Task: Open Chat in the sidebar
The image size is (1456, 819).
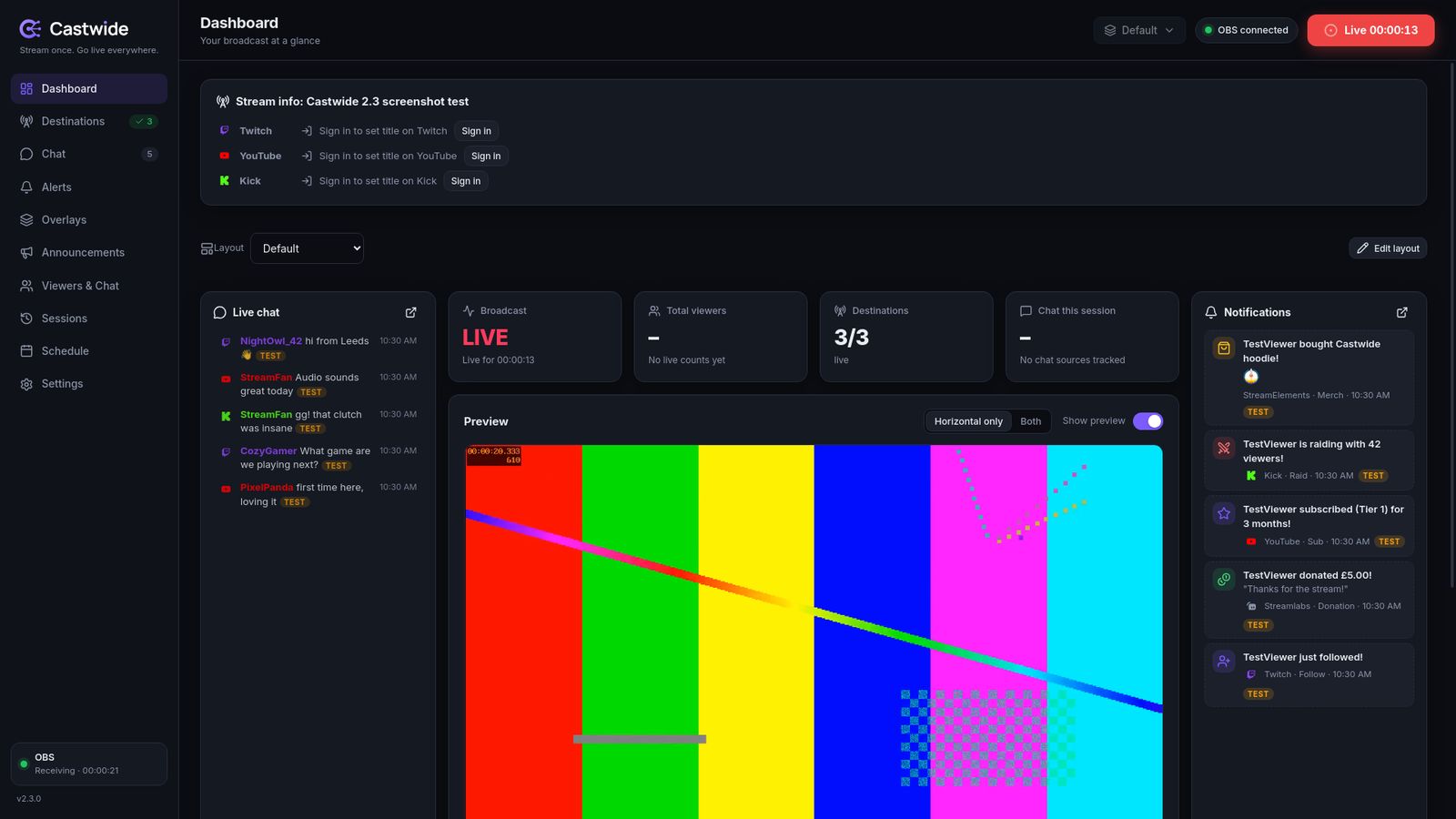Action: coord(89,154)
